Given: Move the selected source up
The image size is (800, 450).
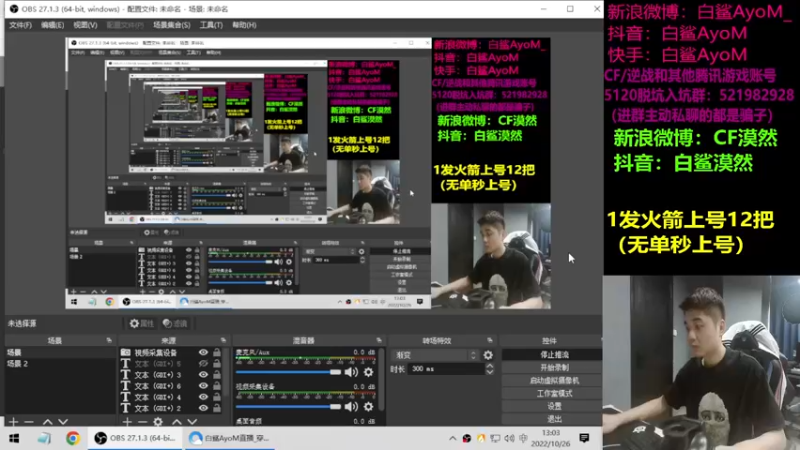Looking at the screenshot, I should pos(177,422).
